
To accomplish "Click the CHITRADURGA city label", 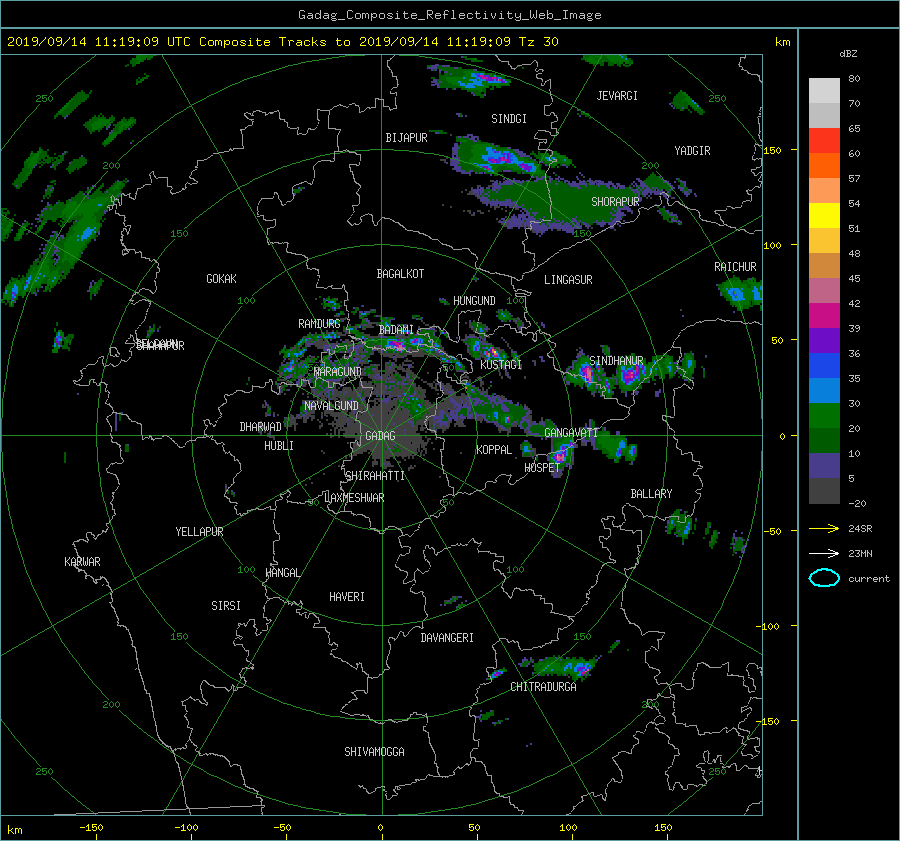I will tap(543, 687).
